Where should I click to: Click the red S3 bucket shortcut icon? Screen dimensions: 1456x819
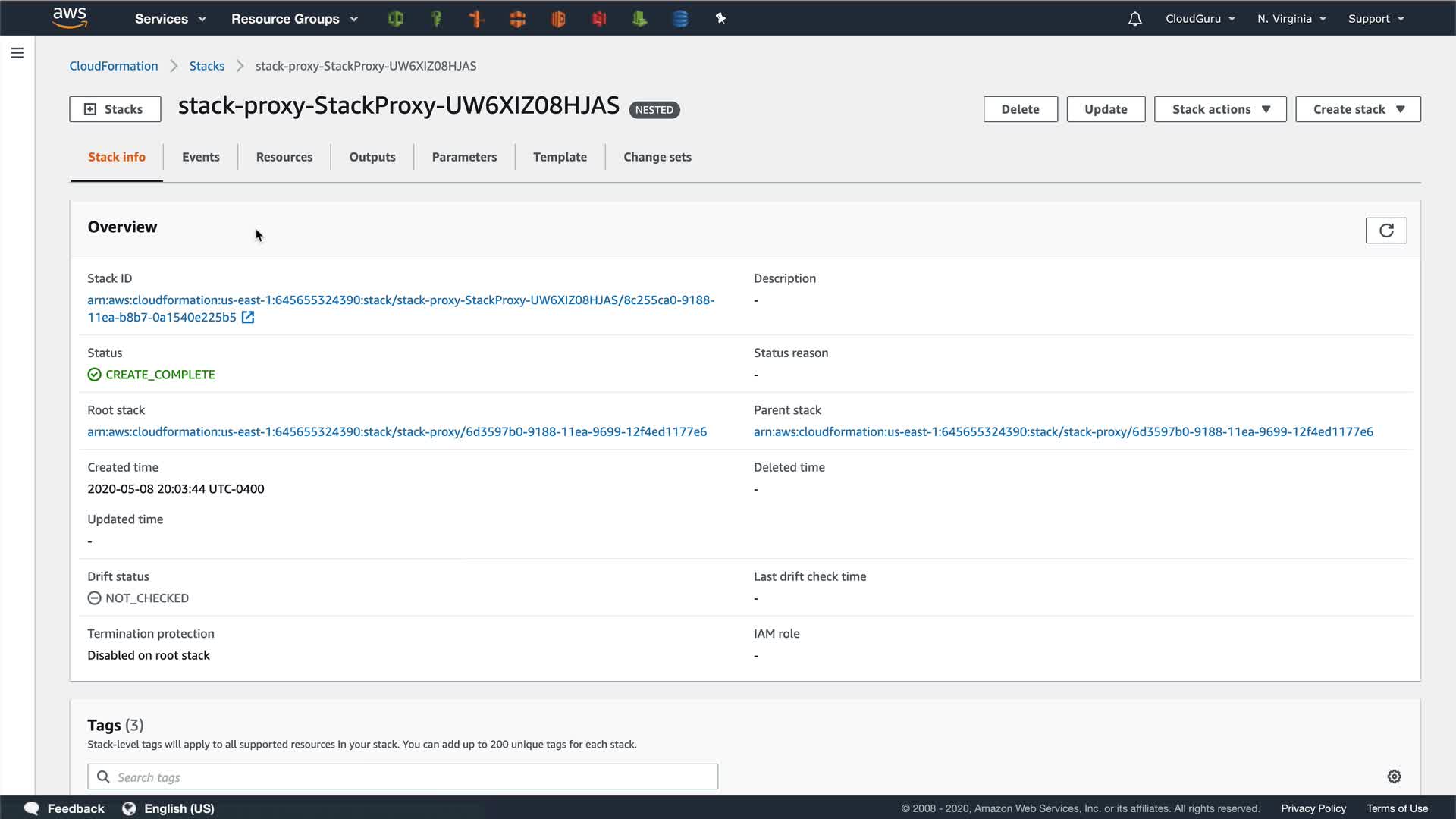(599, 18)
